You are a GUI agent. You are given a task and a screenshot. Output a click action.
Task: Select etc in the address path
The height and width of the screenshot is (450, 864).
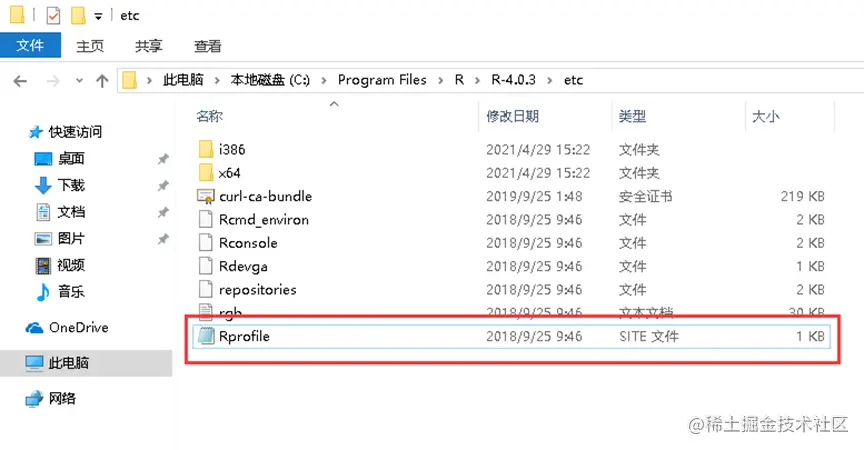(573, 80)
